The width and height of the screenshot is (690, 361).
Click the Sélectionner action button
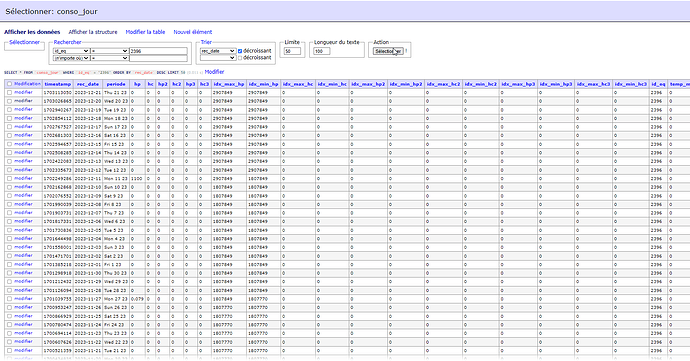[388, 52]
